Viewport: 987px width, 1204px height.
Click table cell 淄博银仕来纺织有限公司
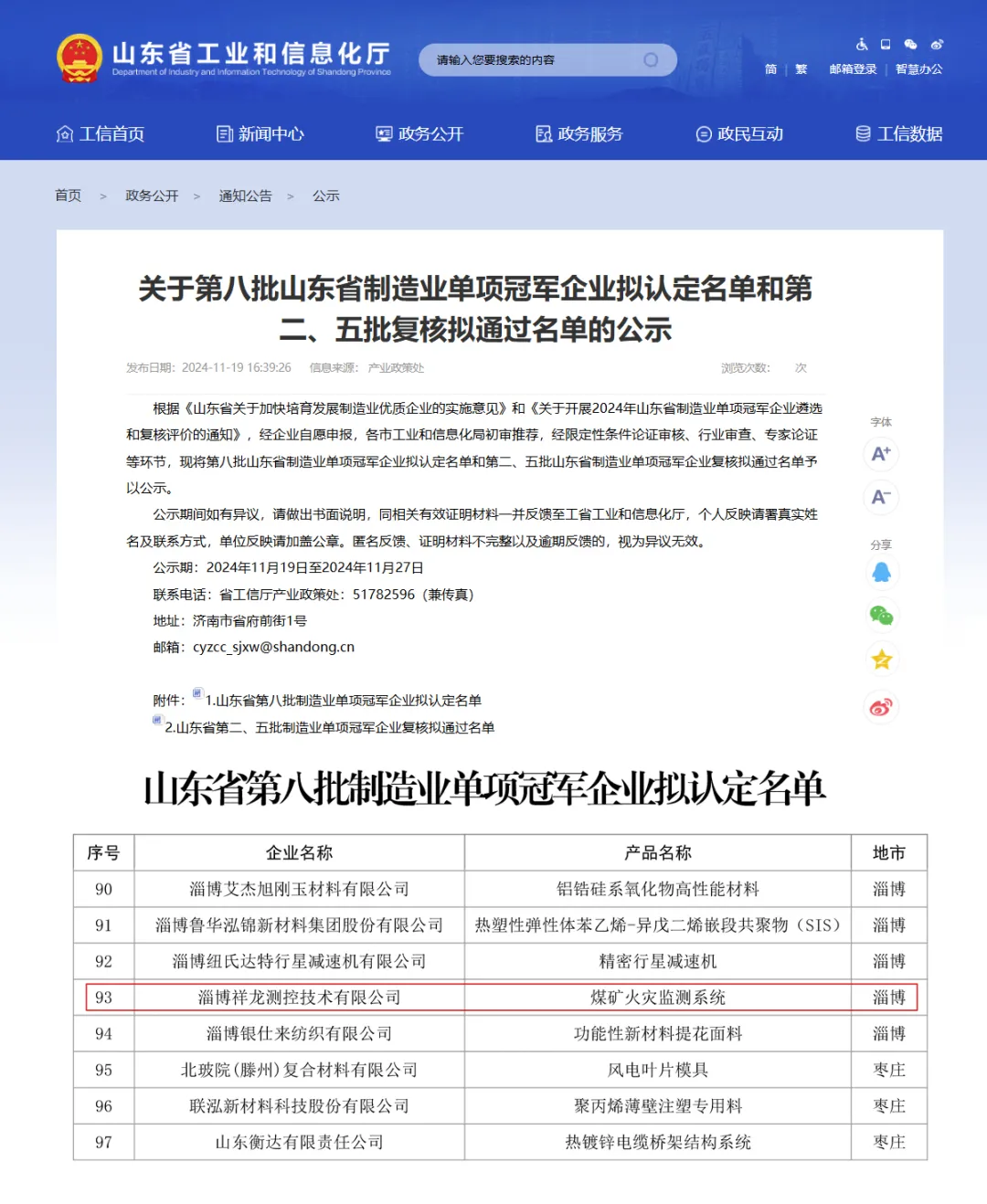point(299,1034)
